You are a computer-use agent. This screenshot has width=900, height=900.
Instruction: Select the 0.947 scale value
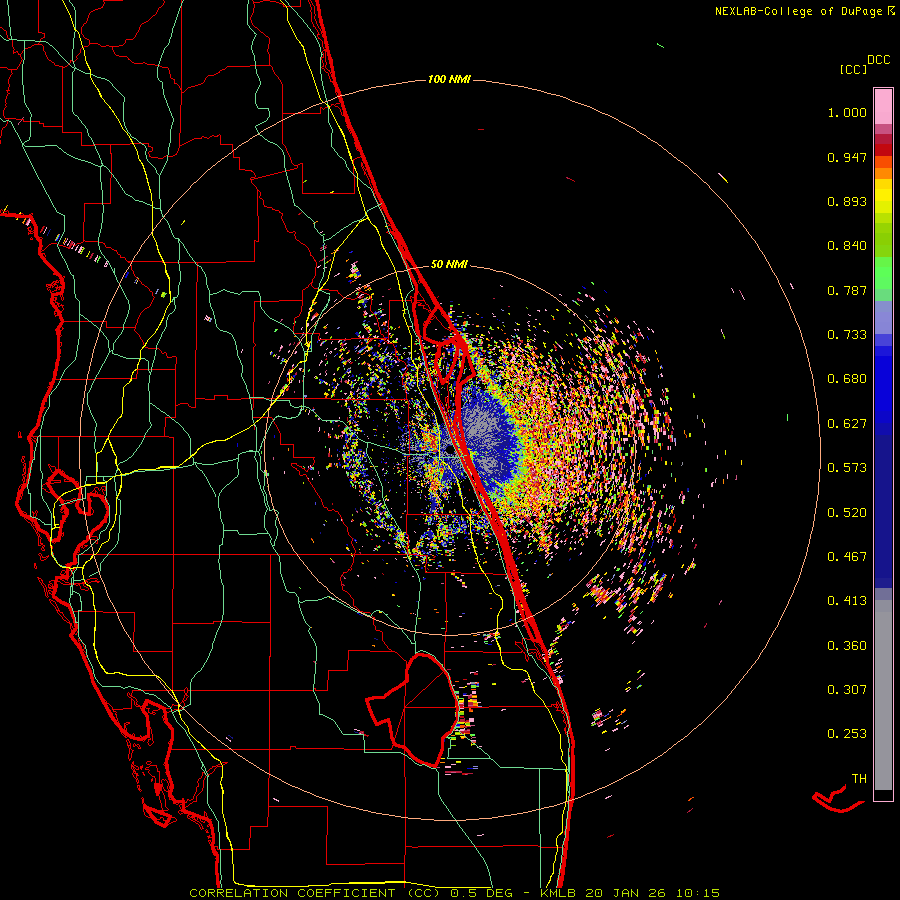click(847, 157)
